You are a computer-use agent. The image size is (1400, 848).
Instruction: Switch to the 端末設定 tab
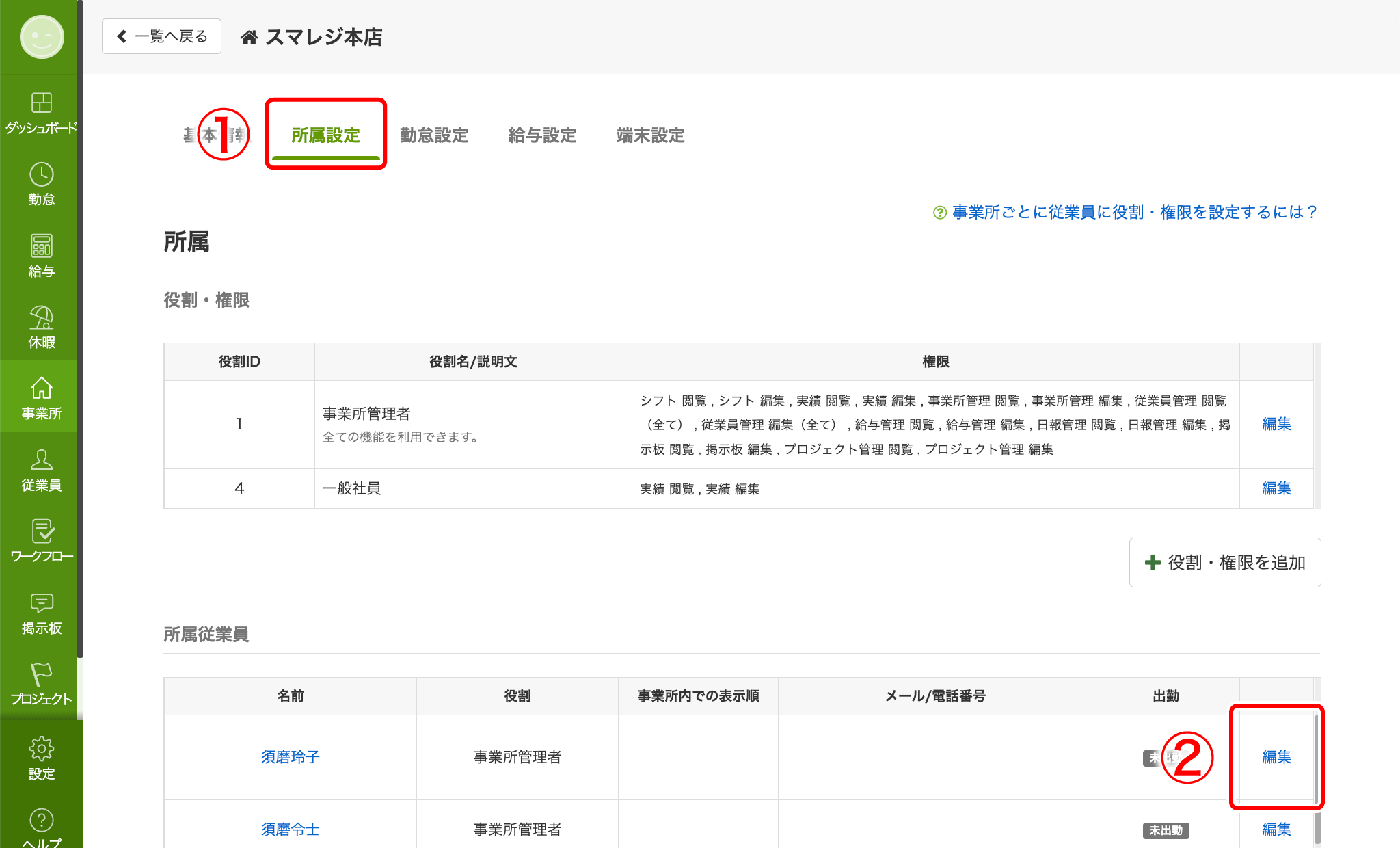[x=650, y=135]
